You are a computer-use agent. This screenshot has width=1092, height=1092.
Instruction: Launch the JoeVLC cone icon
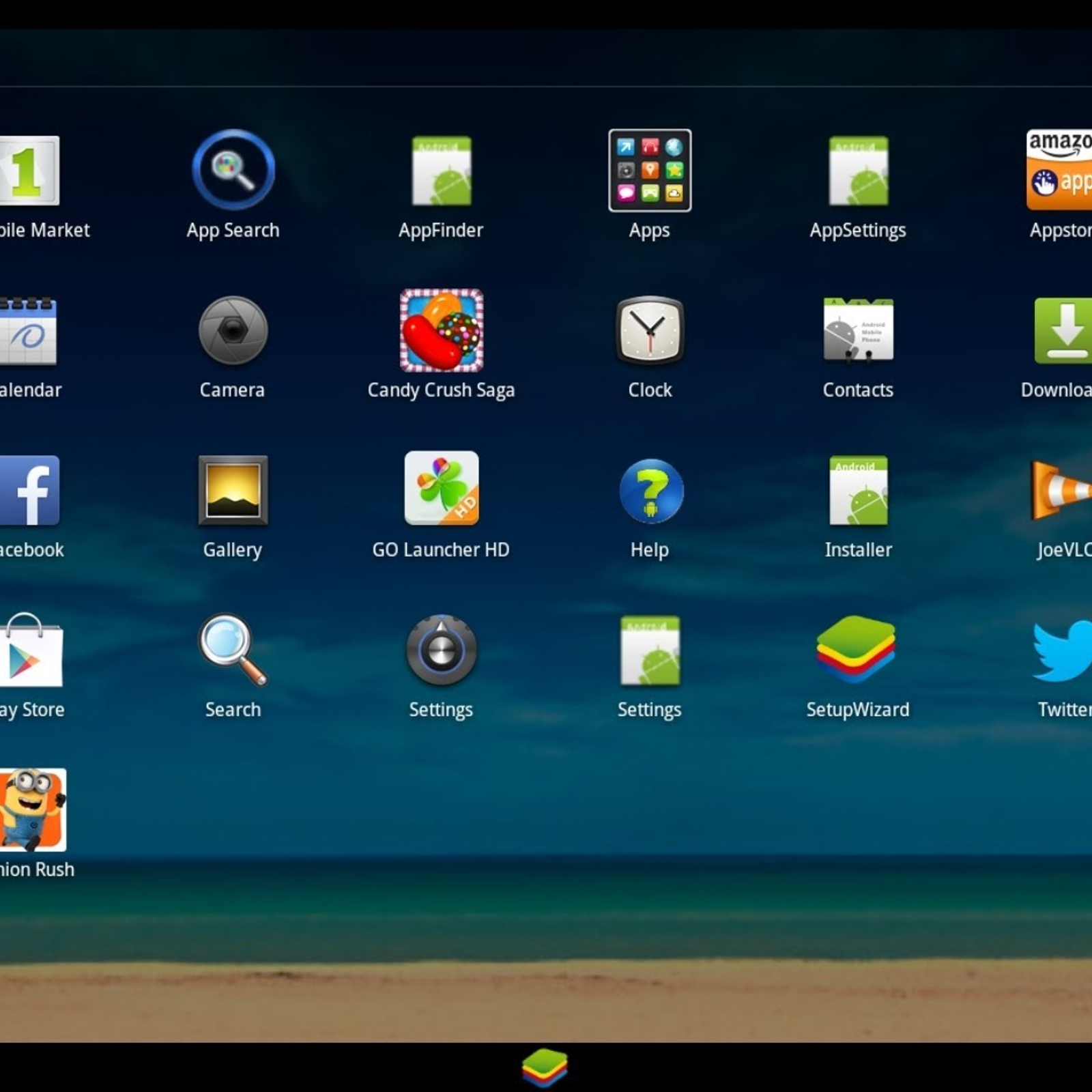click(1061, 490)
